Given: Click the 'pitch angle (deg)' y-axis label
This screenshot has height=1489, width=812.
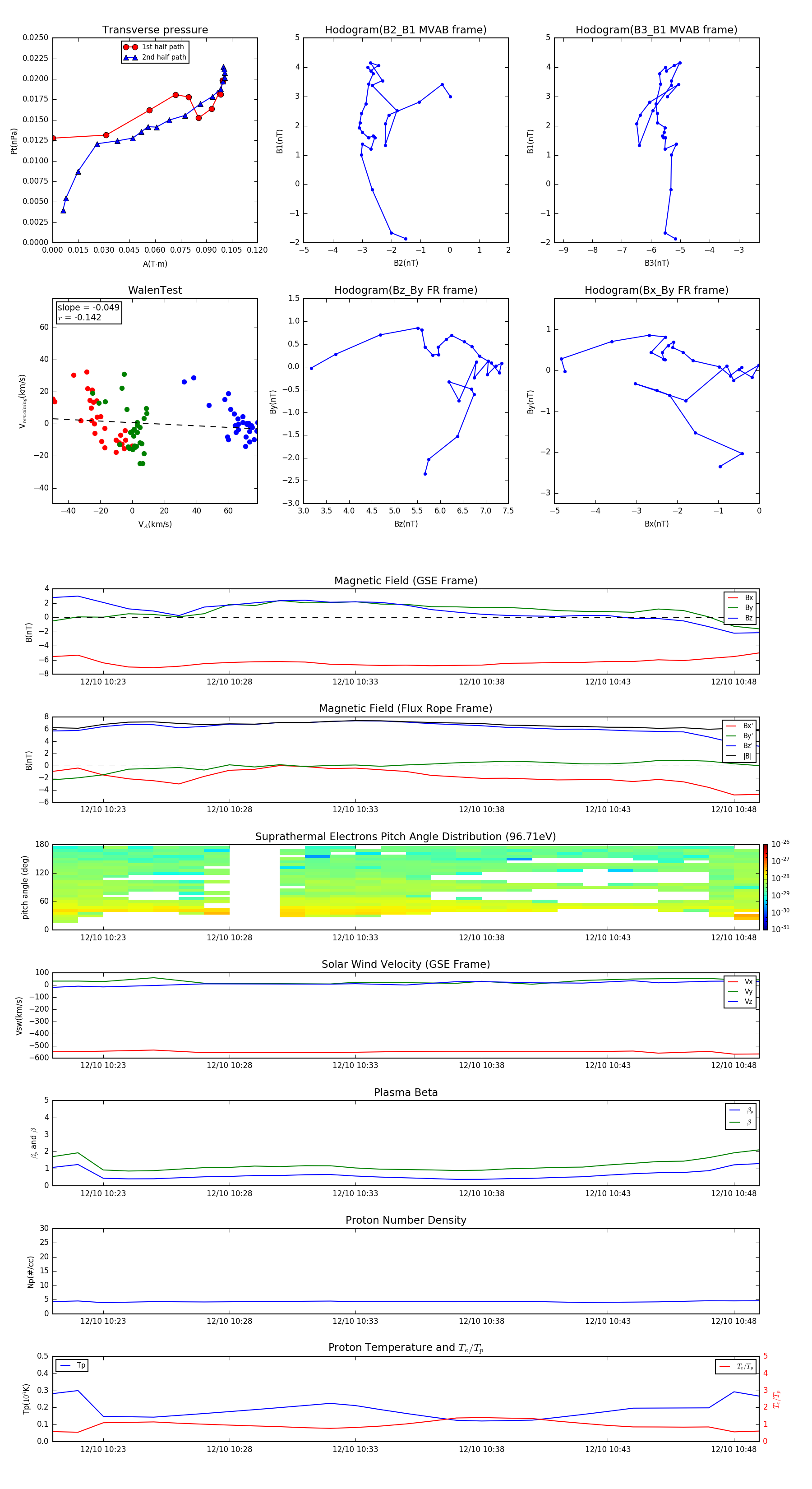Looking at the screenshot, I should click(25, 887).
